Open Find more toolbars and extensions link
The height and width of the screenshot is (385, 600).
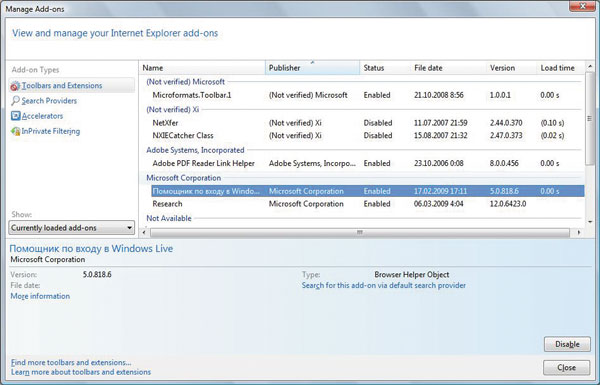tap(71, 362)
